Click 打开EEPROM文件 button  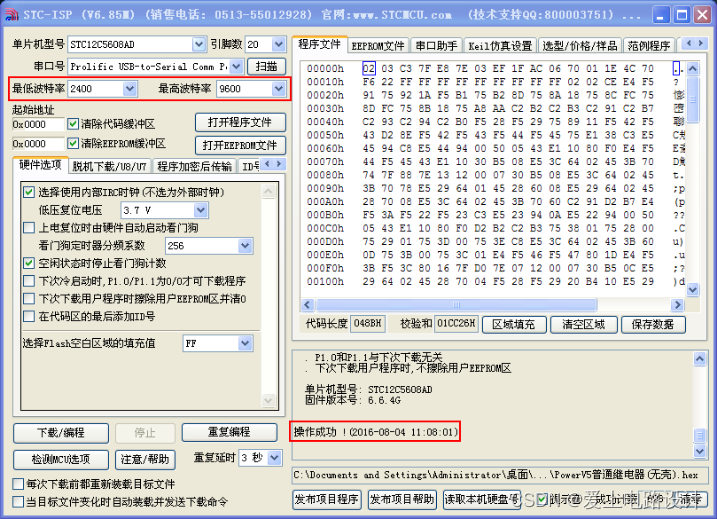pyautogui.click(x=240, y=145)
